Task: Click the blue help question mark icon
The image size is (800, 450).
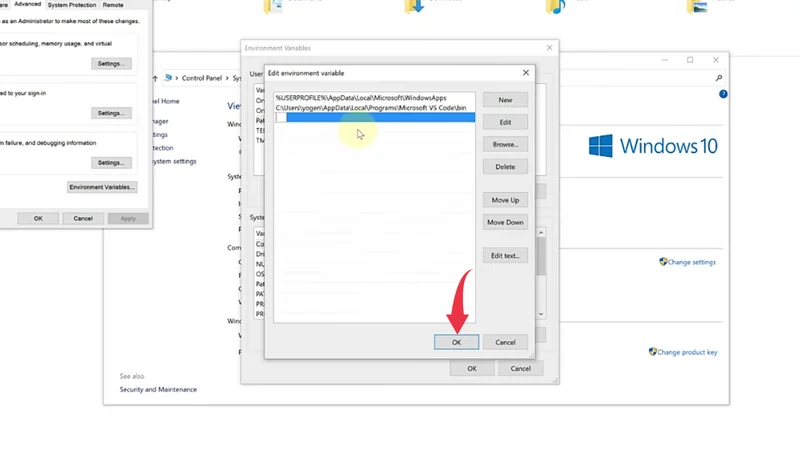Action: click(x=723, y=94)
